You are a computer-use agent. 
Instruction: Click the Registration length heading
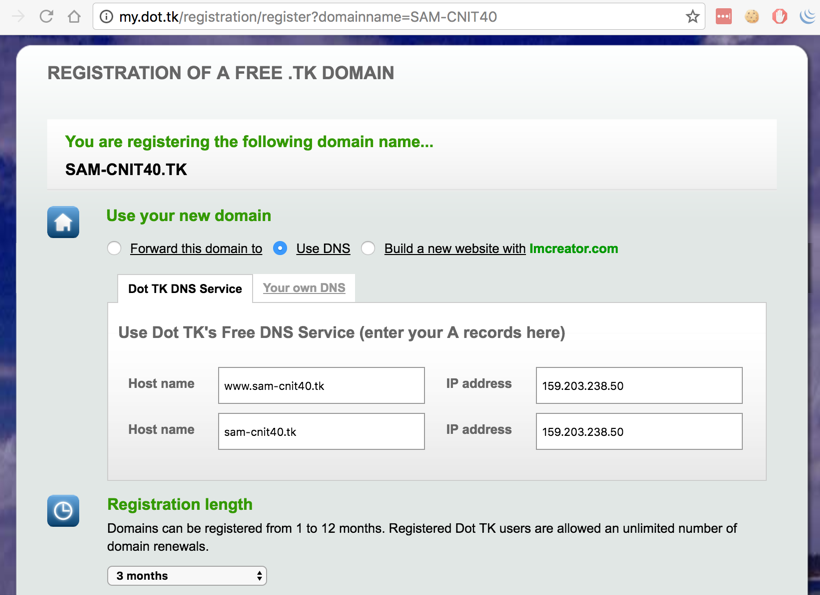180,504
